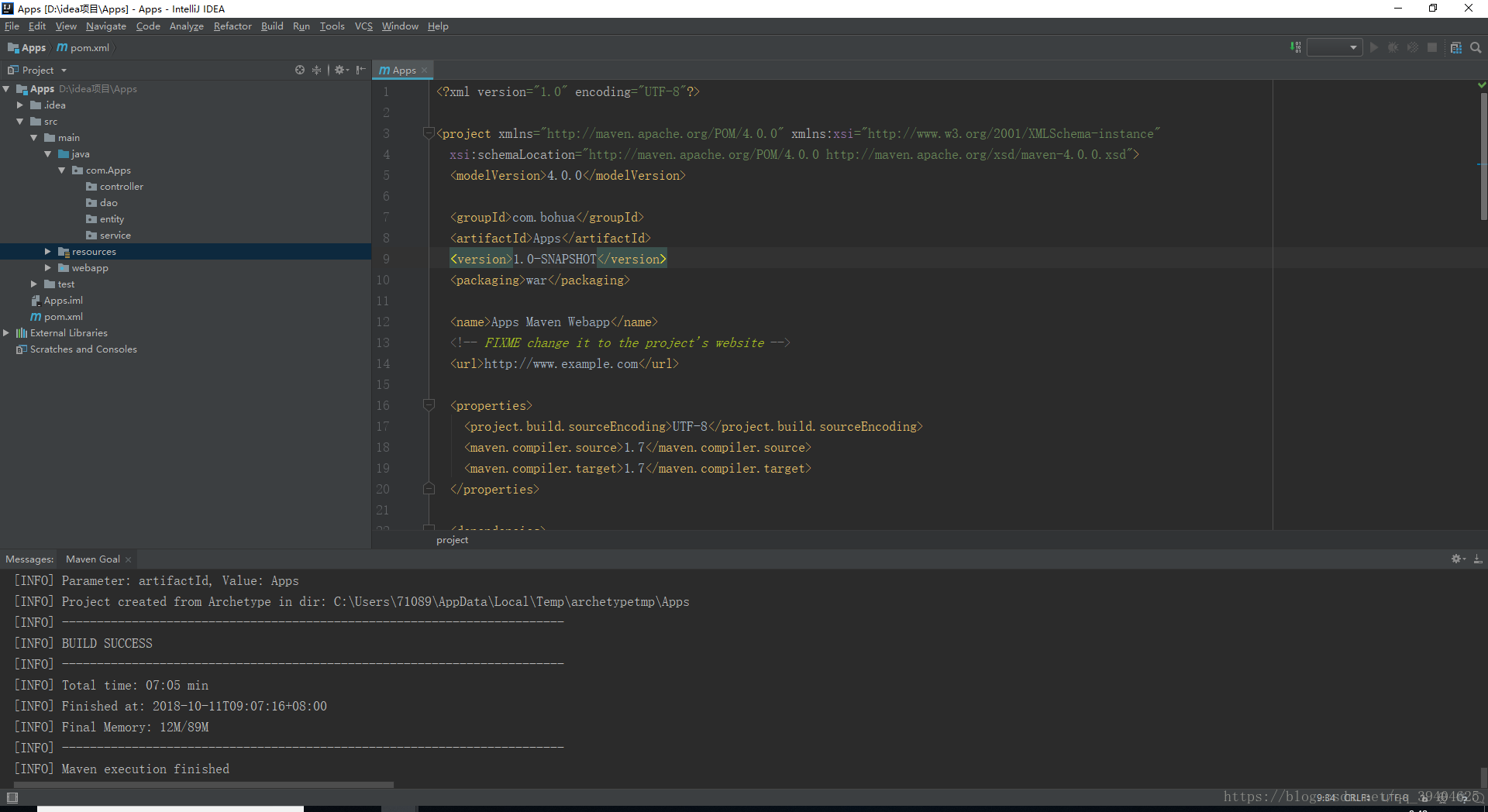Viewport: 1488px width, 812px height.
Task: Click the Stop square icon
Action: point(1432,47)
